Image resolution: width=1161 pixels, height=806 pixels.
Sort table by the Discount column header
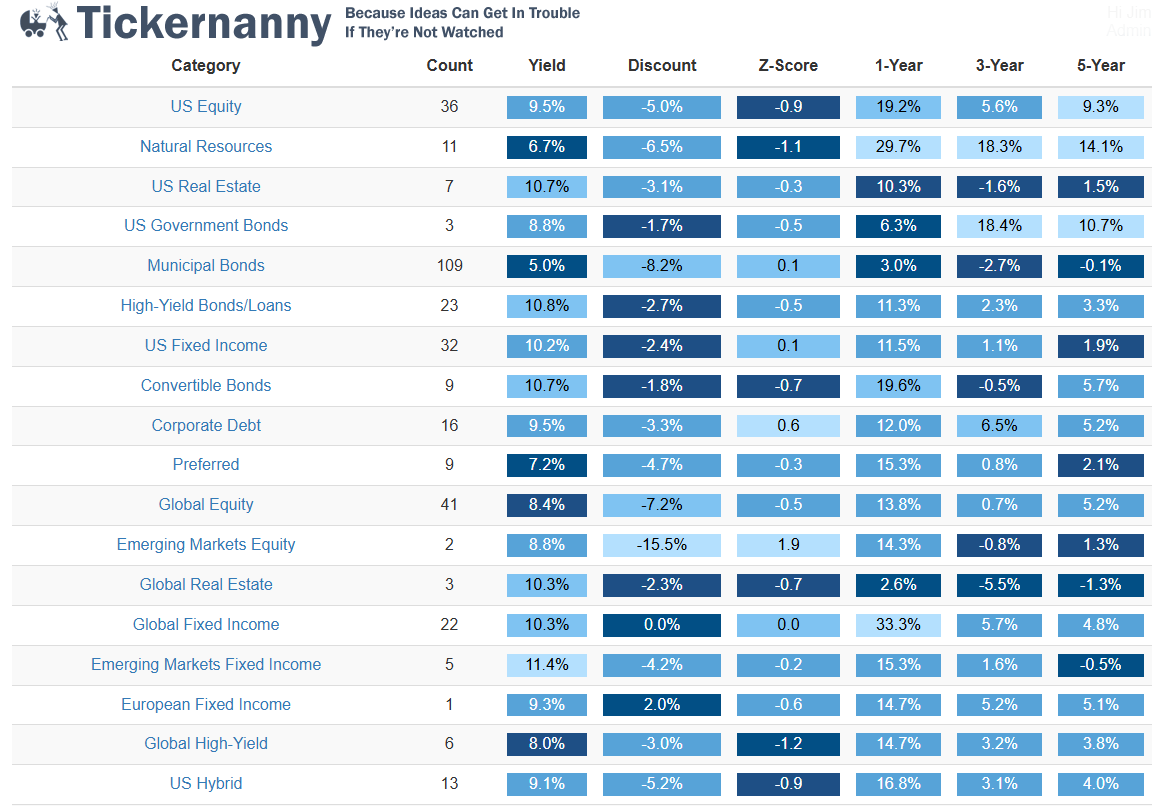(662, 66)
